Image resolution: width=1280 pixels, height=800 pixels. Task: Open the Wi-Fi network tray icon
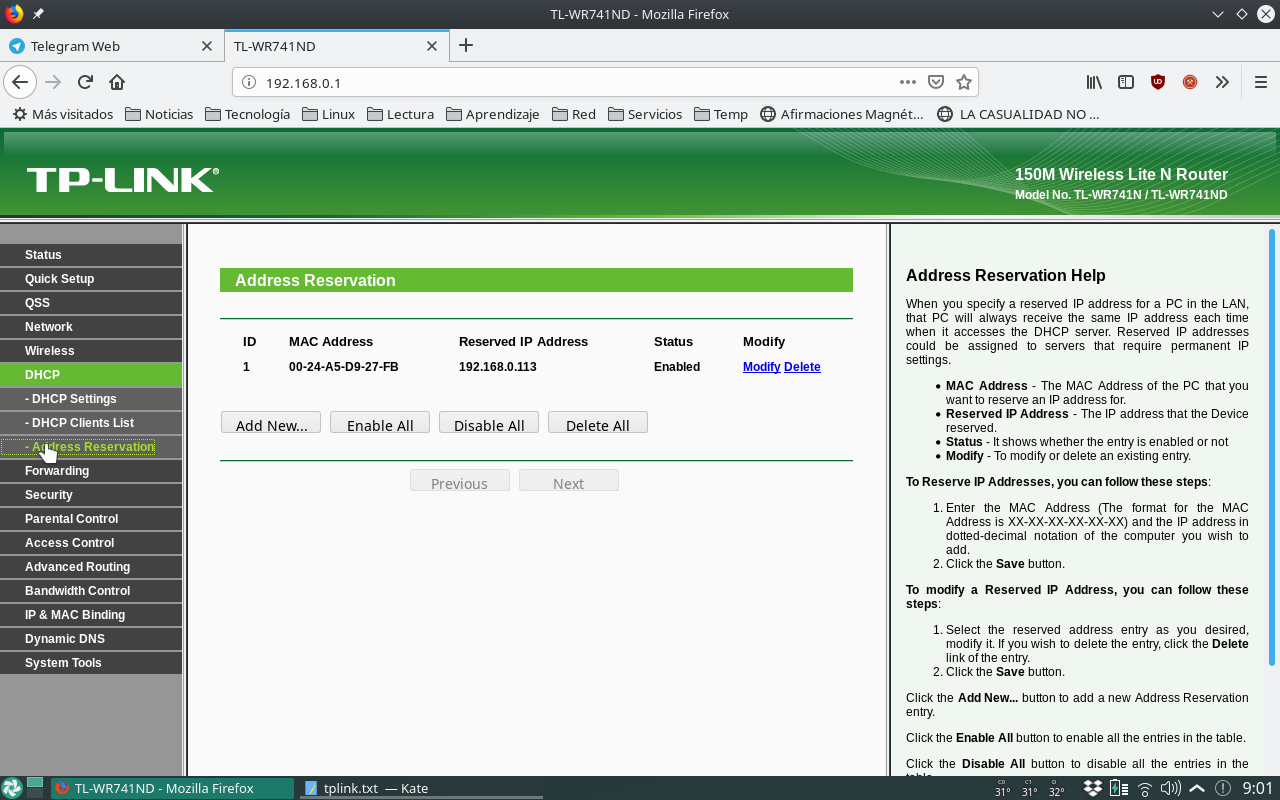pos(1146,788)
